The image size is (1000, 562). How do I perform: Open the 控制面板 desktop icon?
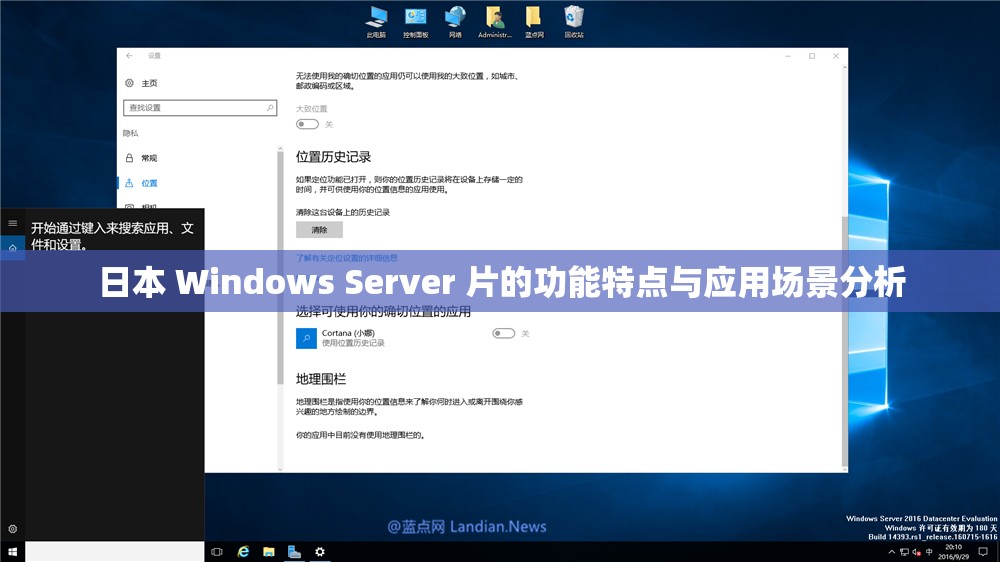tap(415, 22)
